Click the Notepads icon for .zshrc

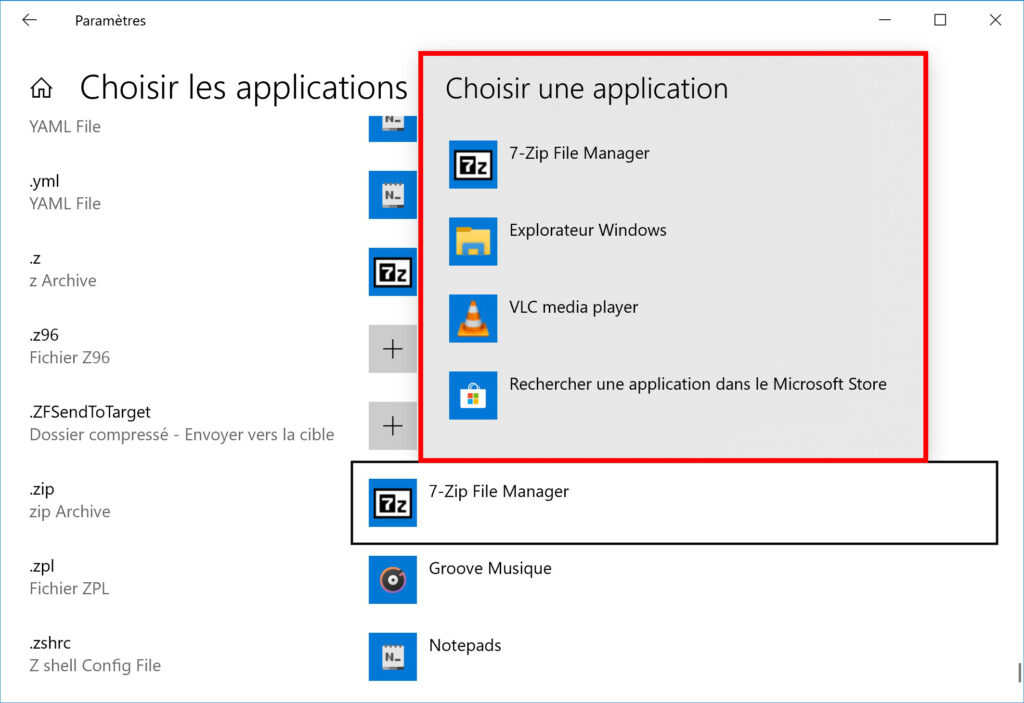click(x=392, y=657)
